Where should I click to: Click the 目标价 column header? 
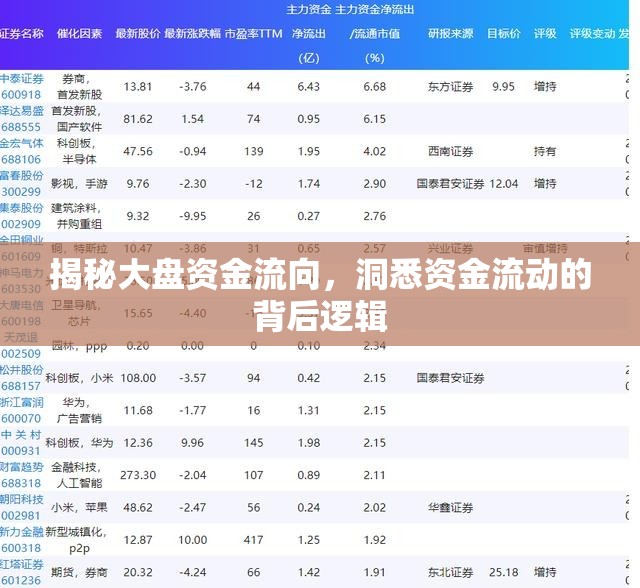(x=503, y=33)
